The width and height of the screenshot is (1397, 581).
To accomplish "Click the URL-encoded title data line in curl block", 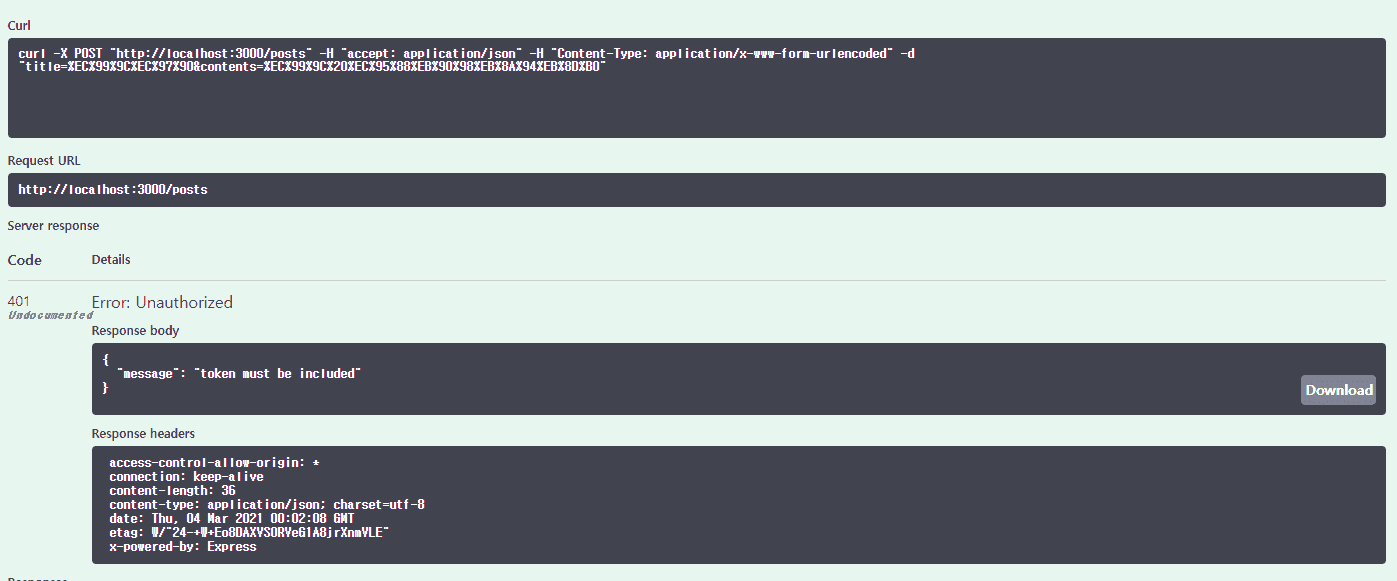I will point(312,67).
